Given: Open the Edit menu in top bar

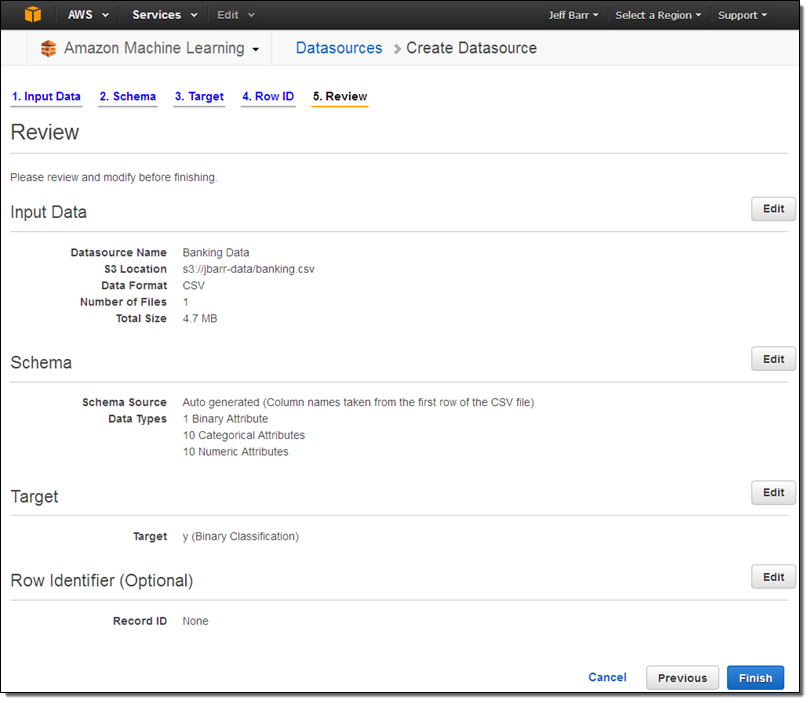Looking at the screenshot, I should [236, 15].
